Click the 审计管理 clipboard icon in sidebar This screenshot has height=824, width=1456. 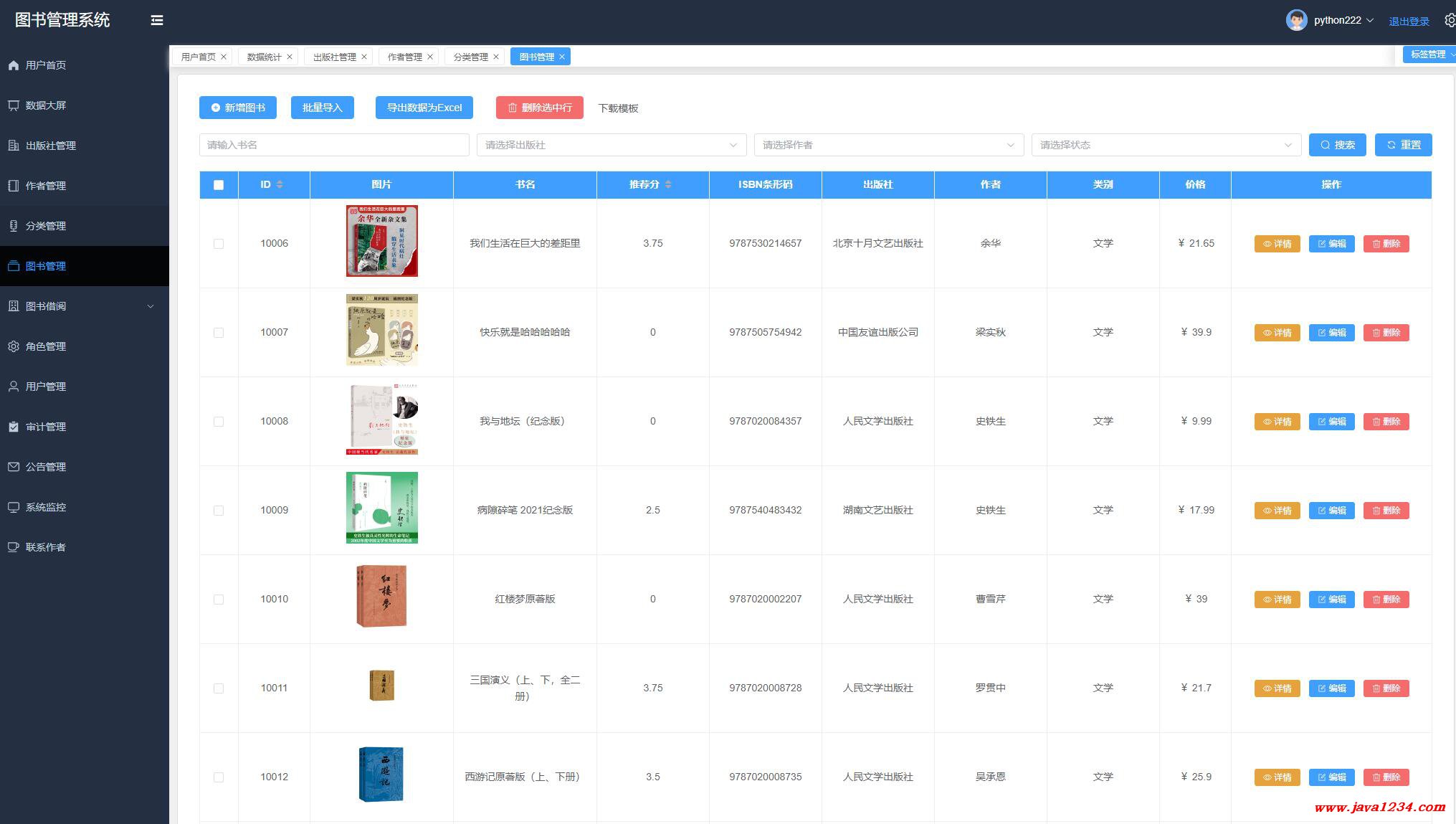(x=13, y=427)
